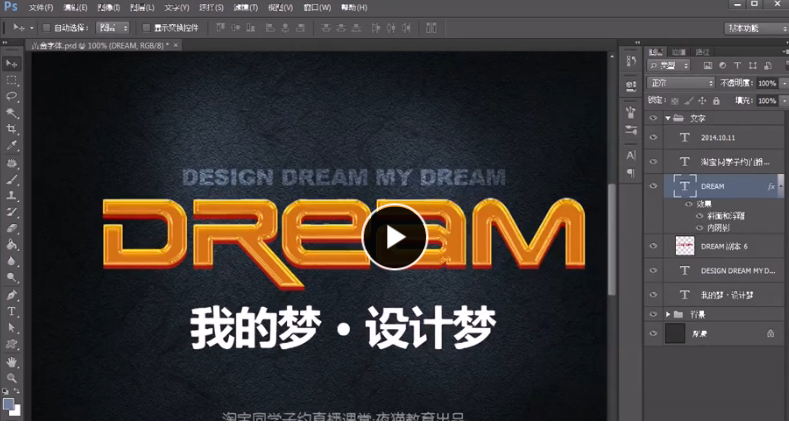Open the Character panel icon
Viewport: 789px width, 444px height.
[630, 155]
